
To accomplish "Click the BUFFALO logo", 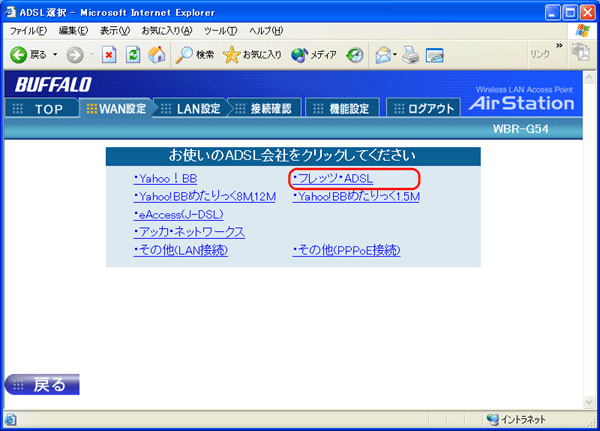I will (x=53, y=85).
